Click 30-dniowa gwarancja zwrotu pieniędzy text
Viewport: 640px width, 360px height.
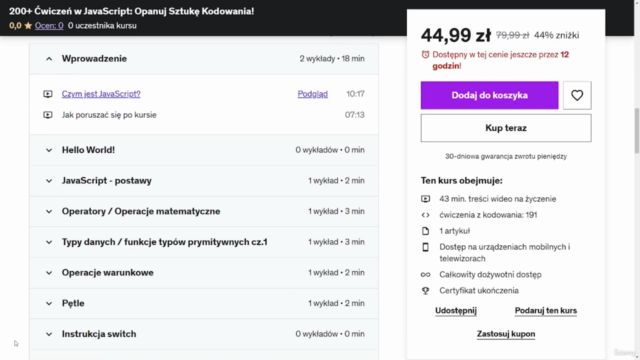pos(506,156)
